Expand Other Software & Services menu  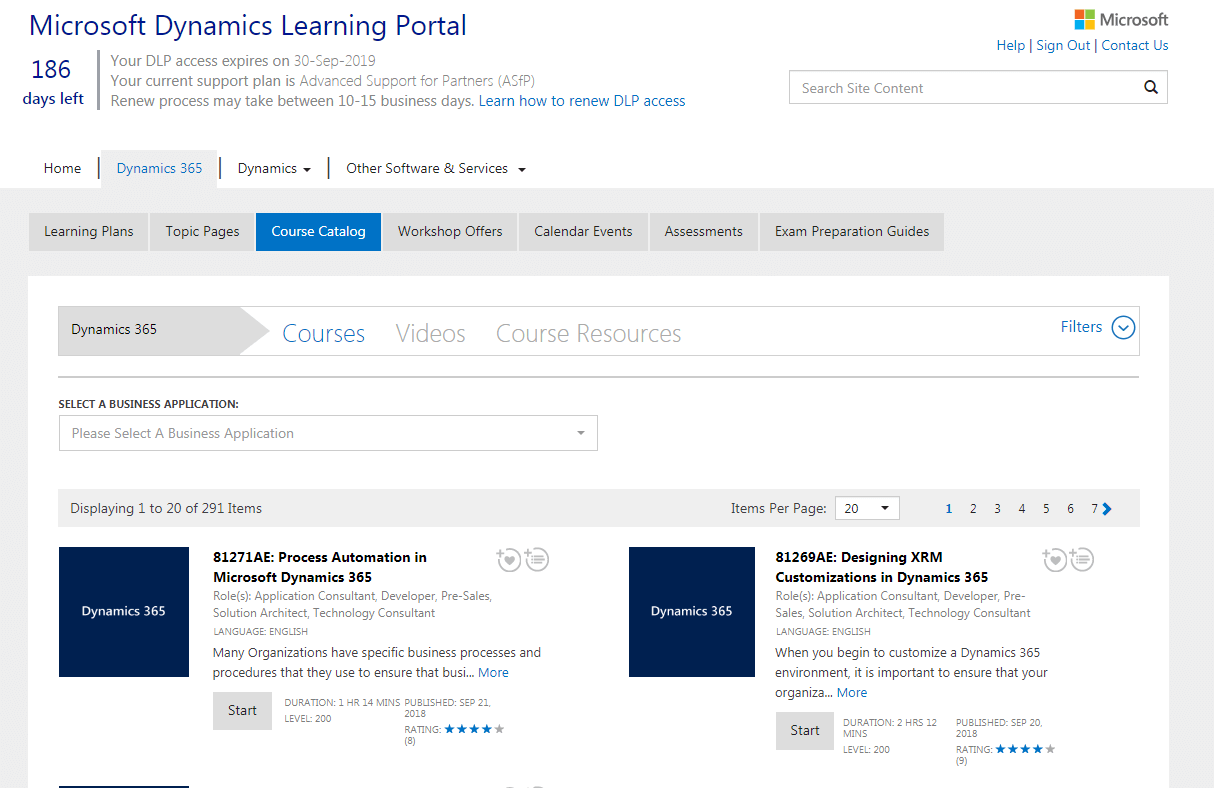[436, 168]
